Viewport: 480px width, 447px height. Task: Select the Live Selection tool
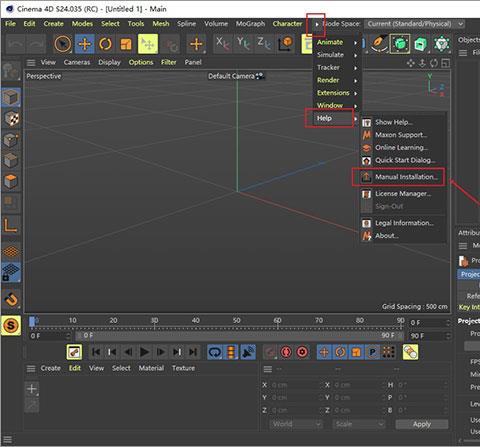[63, 44]
